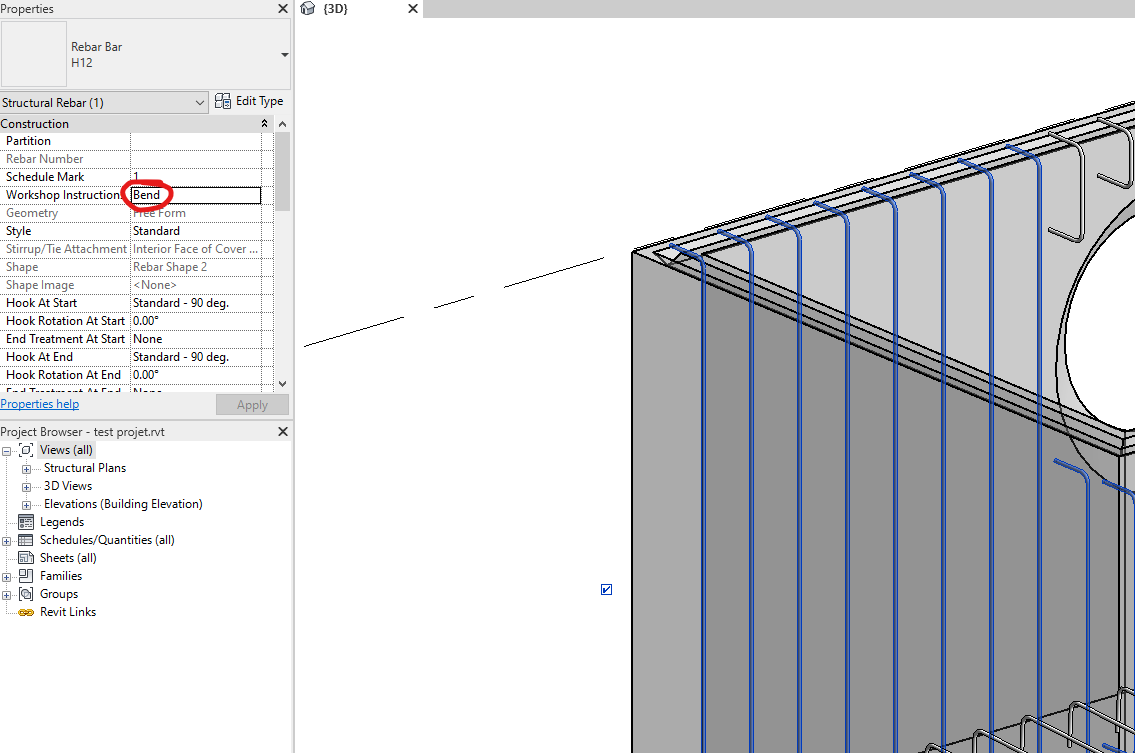The width and height of the screenshot is (1135, 753).
Task: Click the Rebar Number property label
Action: tap(44, 159)
